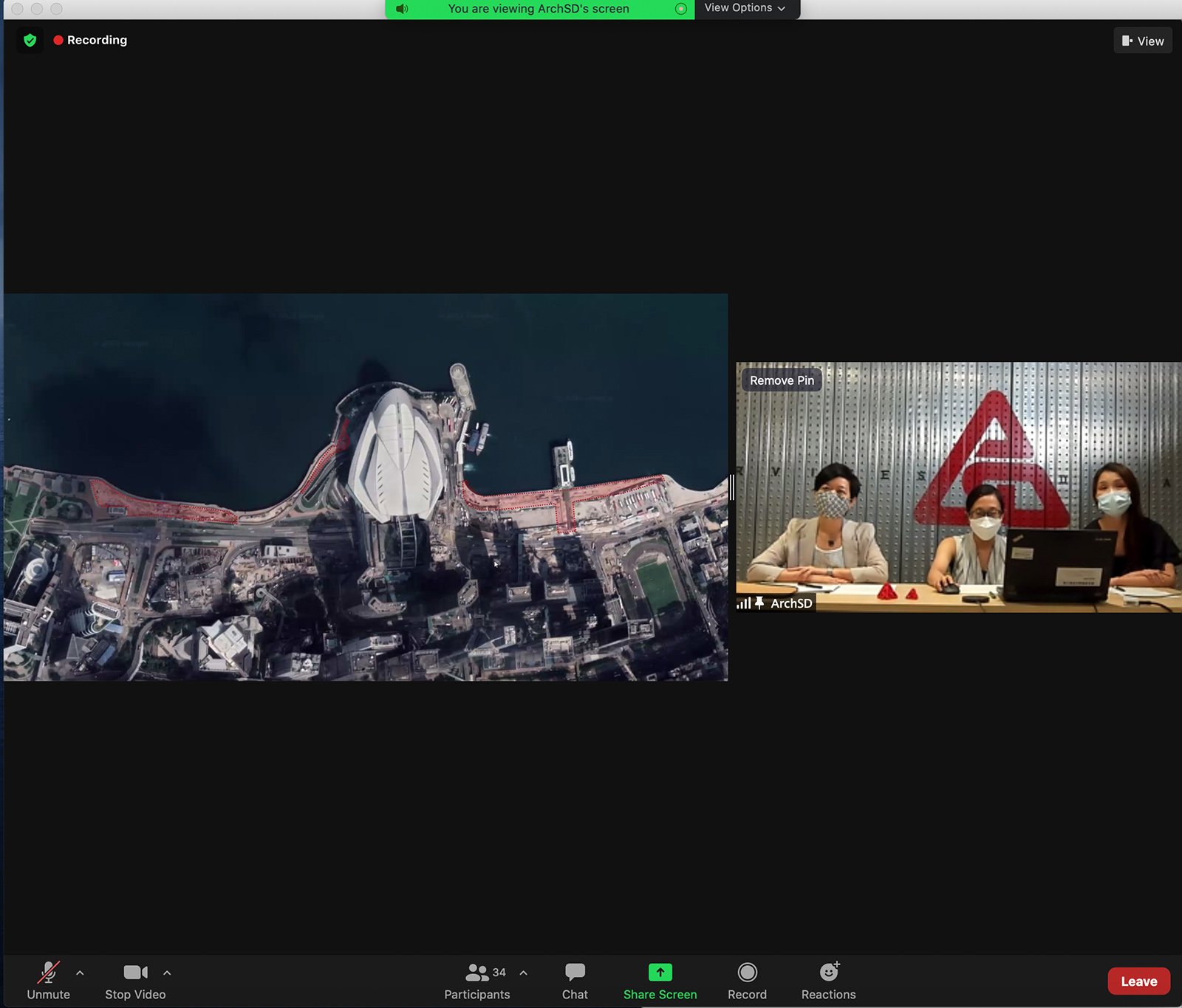The height and width of the screenshot is (1008, 1182).
Task: Open the View Options dropdown
Action: click(x=745, y=8)
